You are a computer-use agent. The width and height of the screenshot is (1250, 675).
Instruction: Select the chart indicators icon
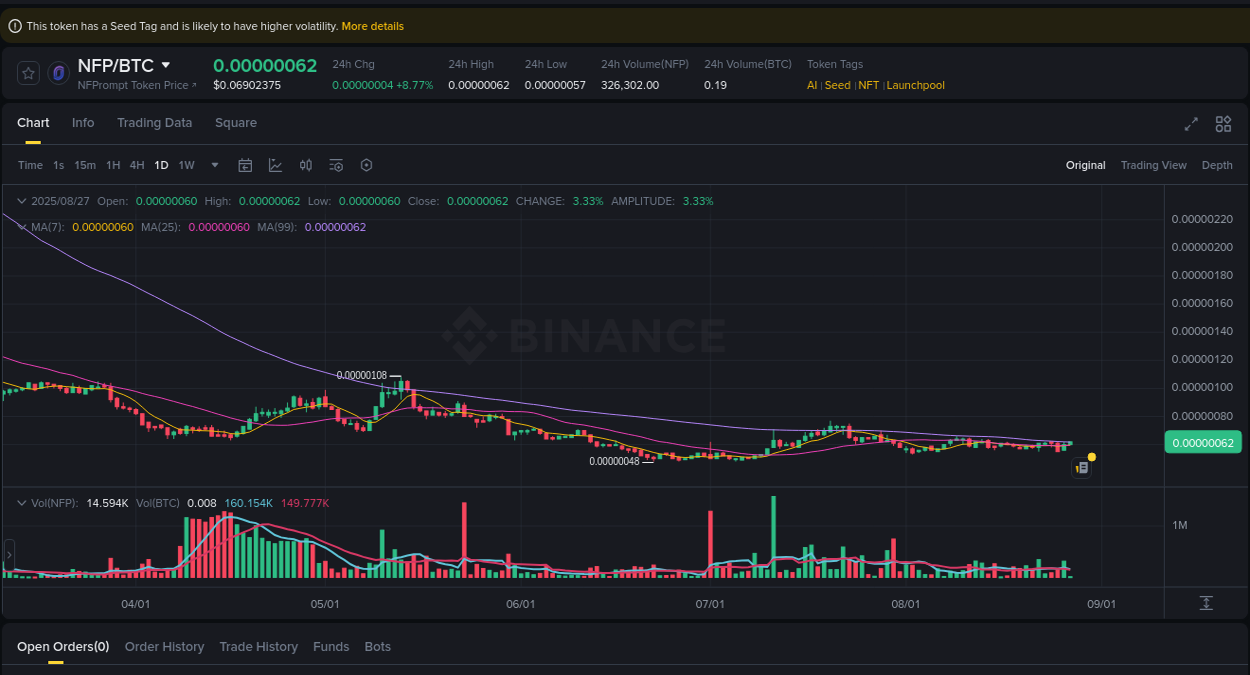(275, 165)
